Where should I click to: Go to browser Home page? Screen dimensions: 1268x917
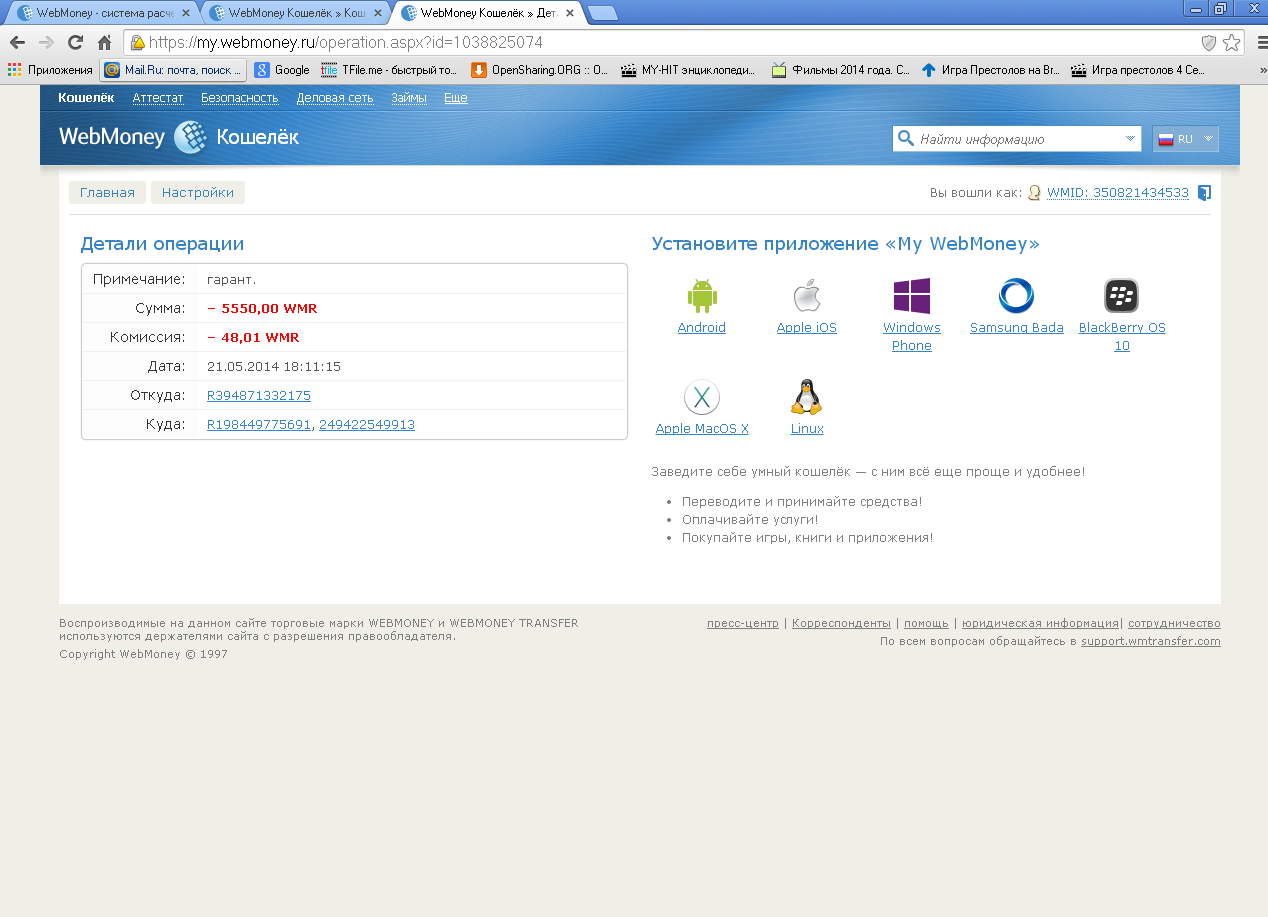point(104,43)
